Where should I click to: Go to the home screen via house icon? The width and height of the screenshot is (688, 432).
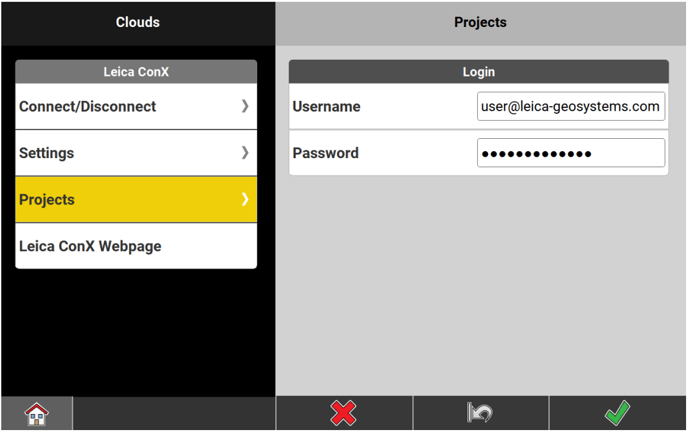point(37,413)
